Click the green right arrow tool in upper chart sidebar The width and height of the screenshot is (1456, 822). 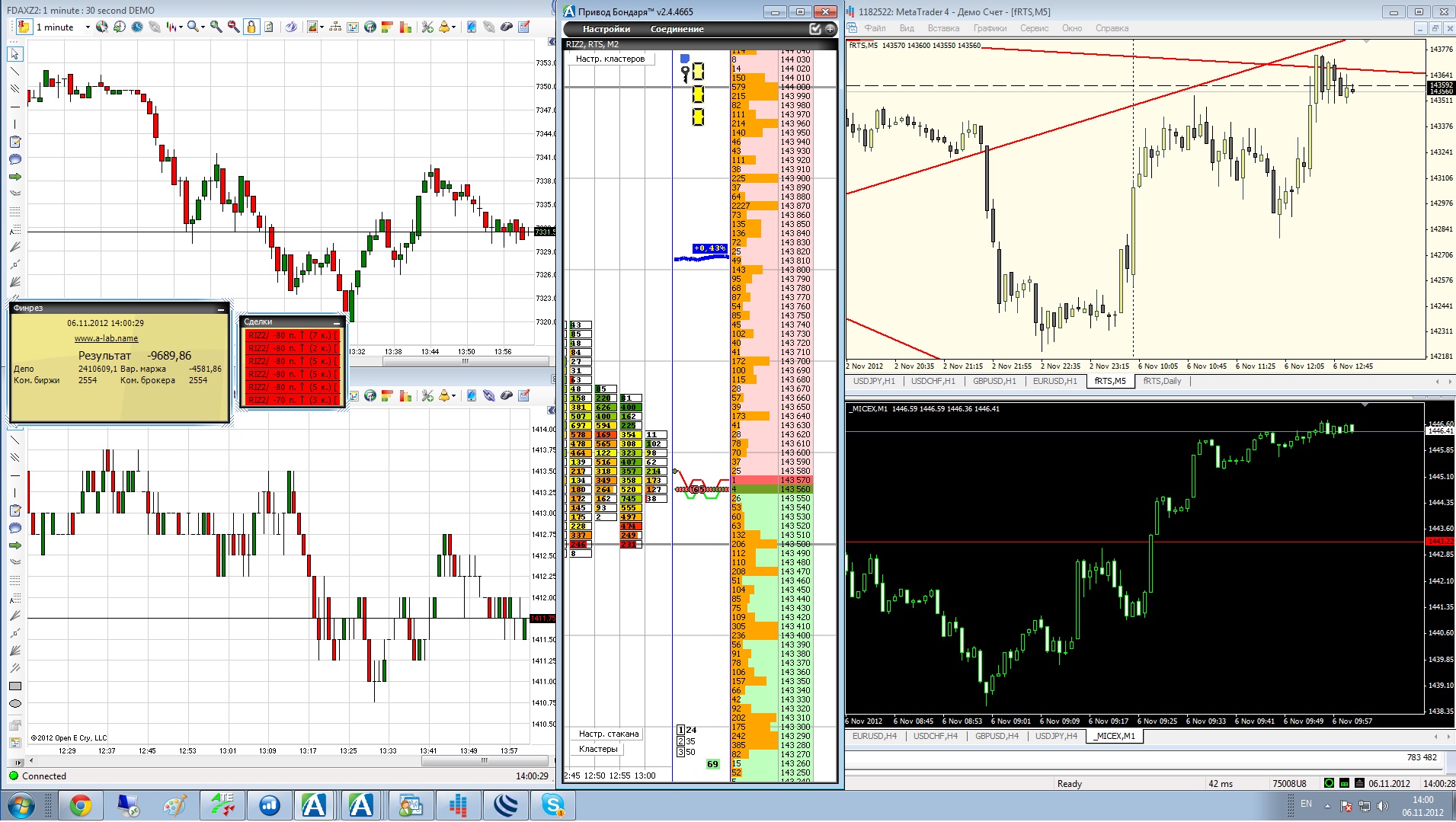point(15,177)
